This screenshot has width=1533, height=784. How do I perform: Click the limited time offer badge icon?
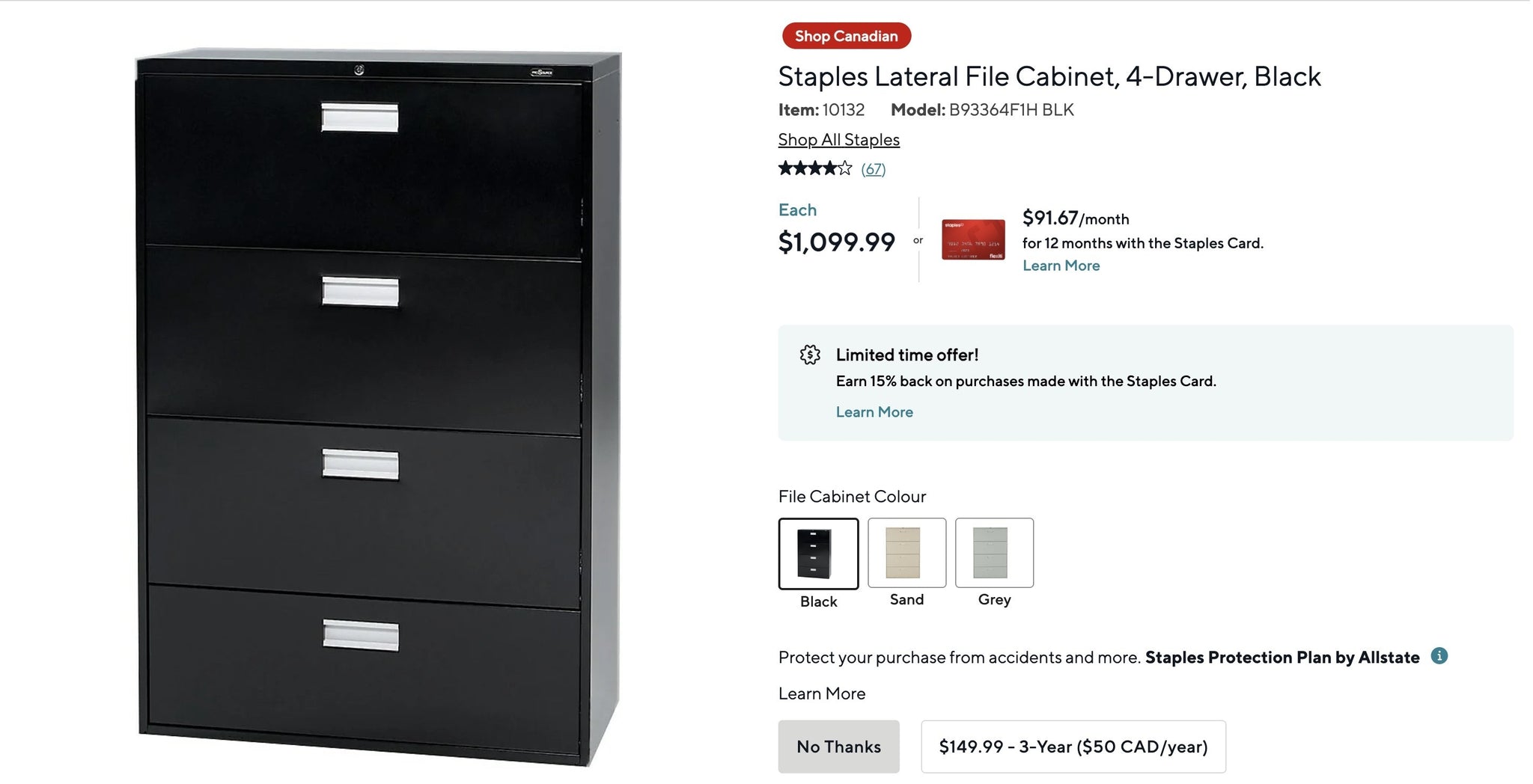tap(810, 355)
